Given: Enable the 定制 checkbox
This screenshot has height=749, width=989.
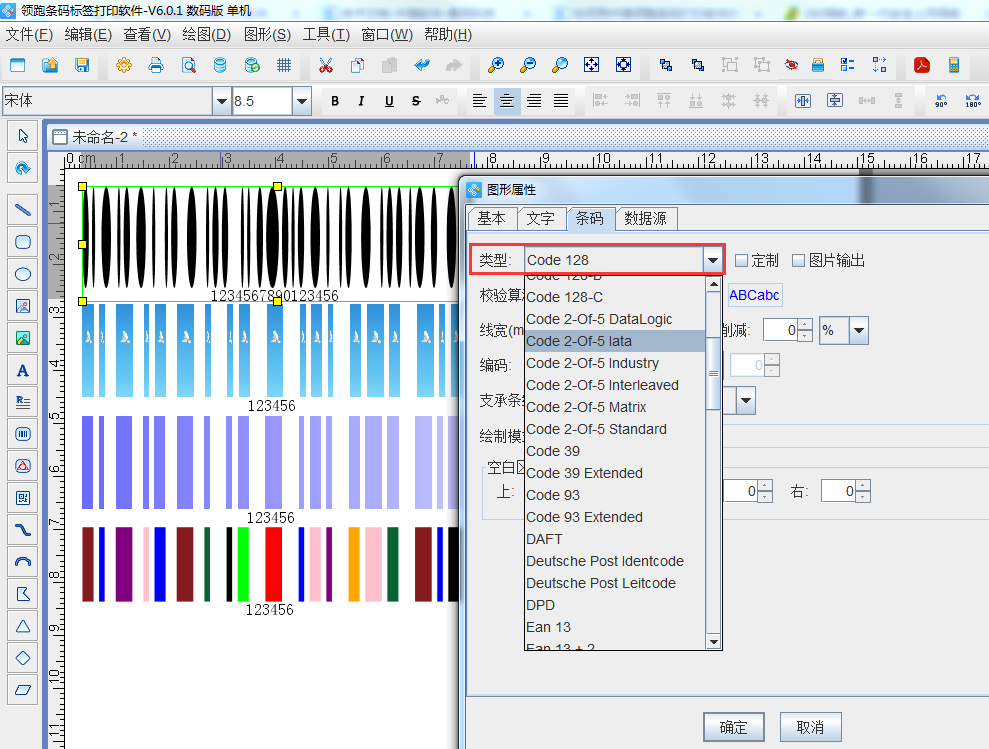Looking at the screenshot, I should pos(742,261).
